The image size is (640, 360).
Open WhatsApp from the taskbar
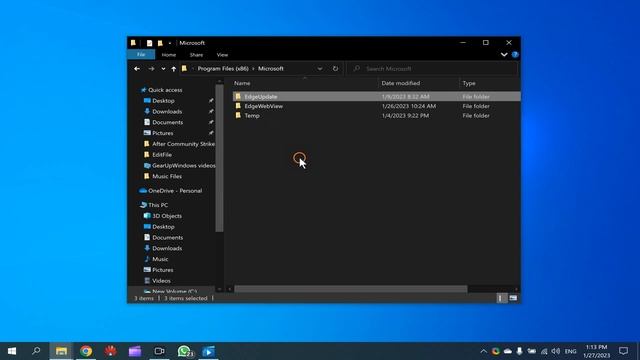click(x=184, y=351)
